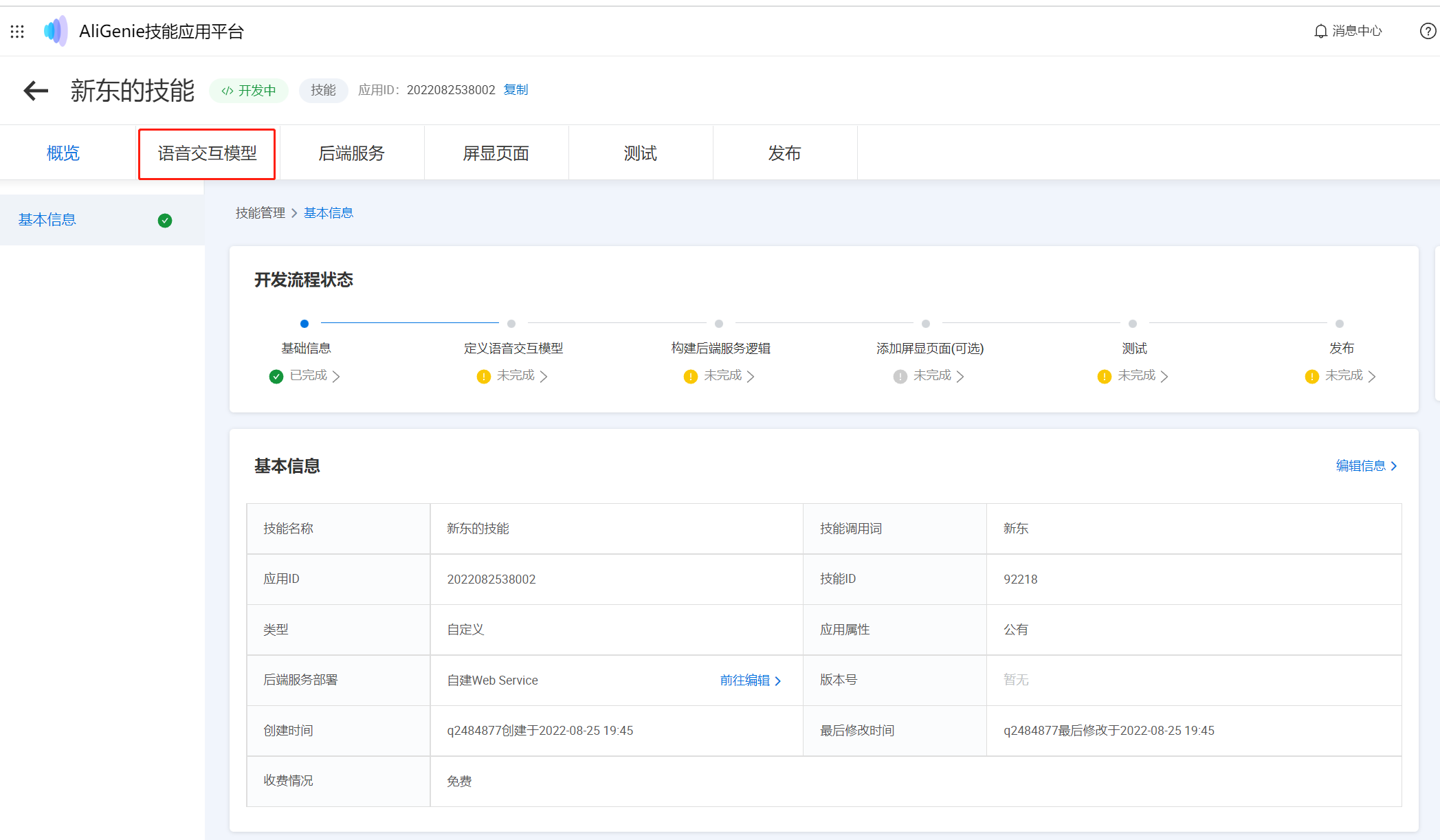Click the 测试 progress step dot
Screen dimensions: 1440x840
[1133, 324]
